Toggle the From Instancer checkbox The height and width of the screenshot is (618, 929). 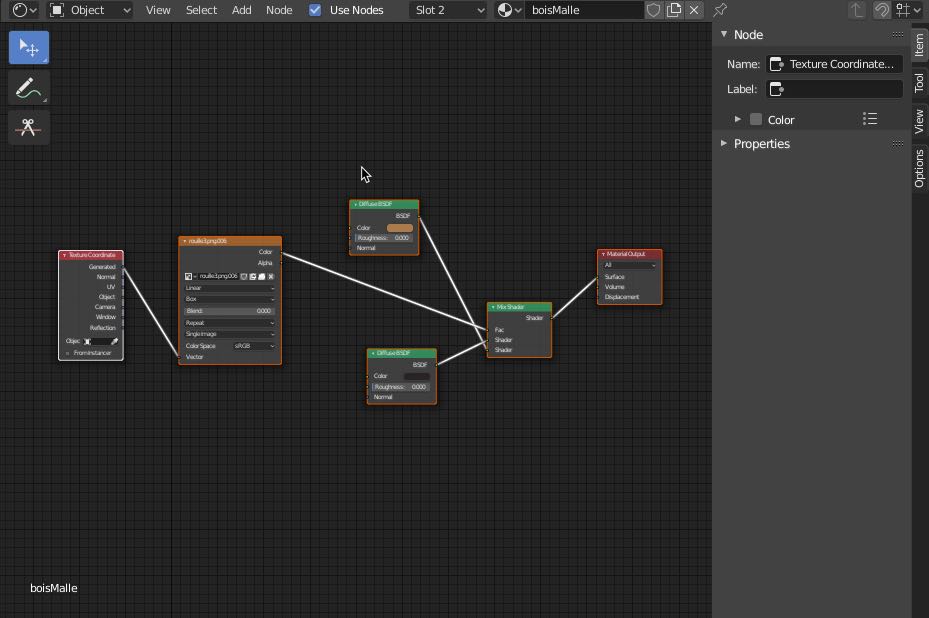68,353
